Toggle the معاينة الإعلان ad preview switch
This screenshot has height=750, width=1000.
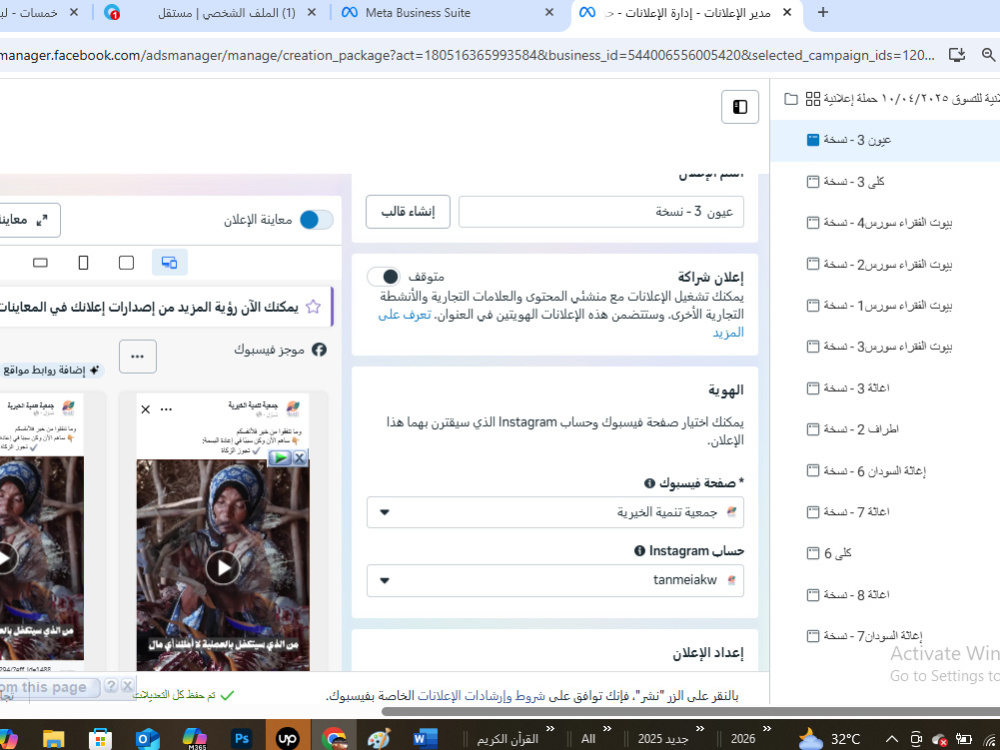click(x=316, y=220)
